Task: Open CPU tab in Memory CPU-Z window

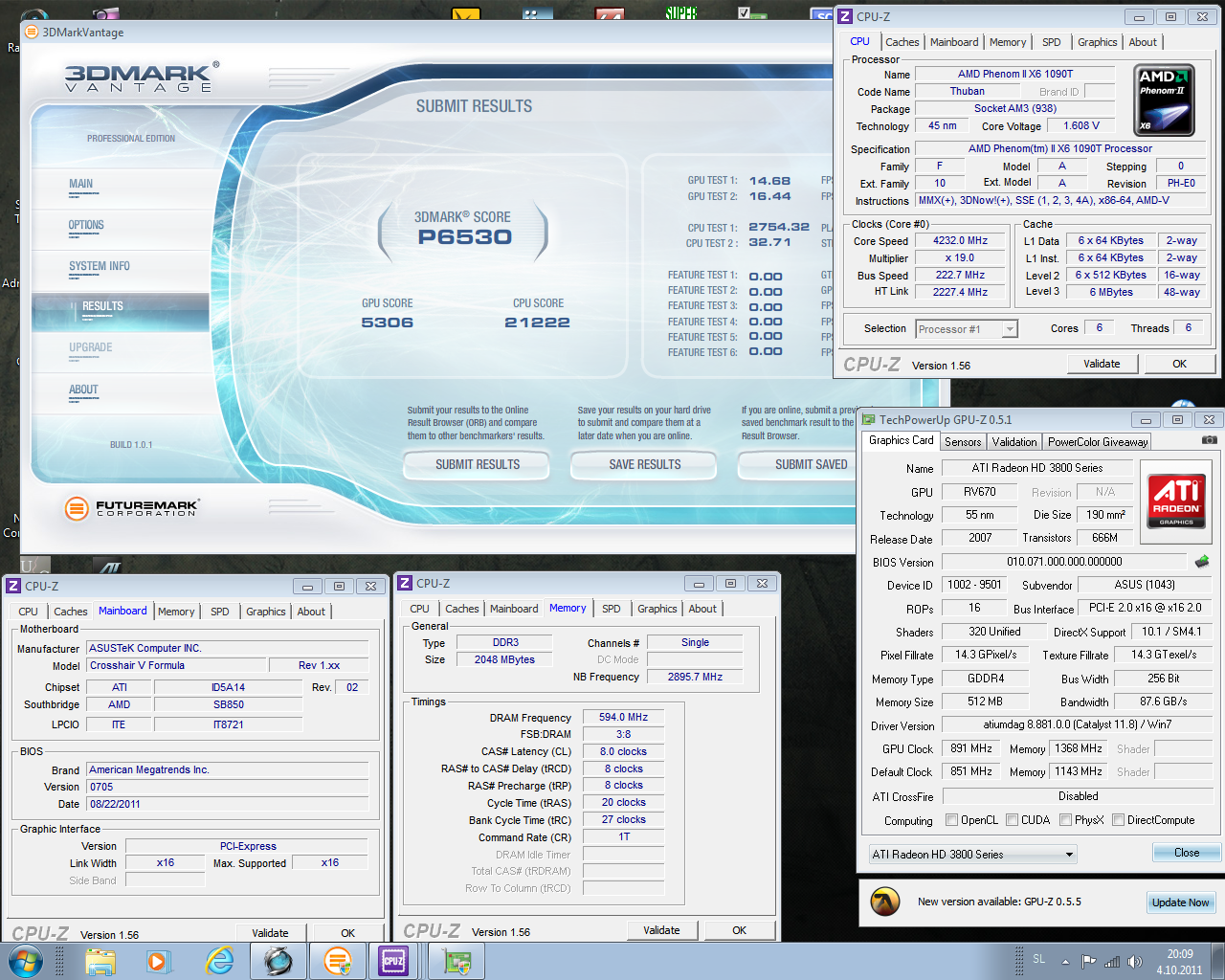Action: [x=419, y=609]
